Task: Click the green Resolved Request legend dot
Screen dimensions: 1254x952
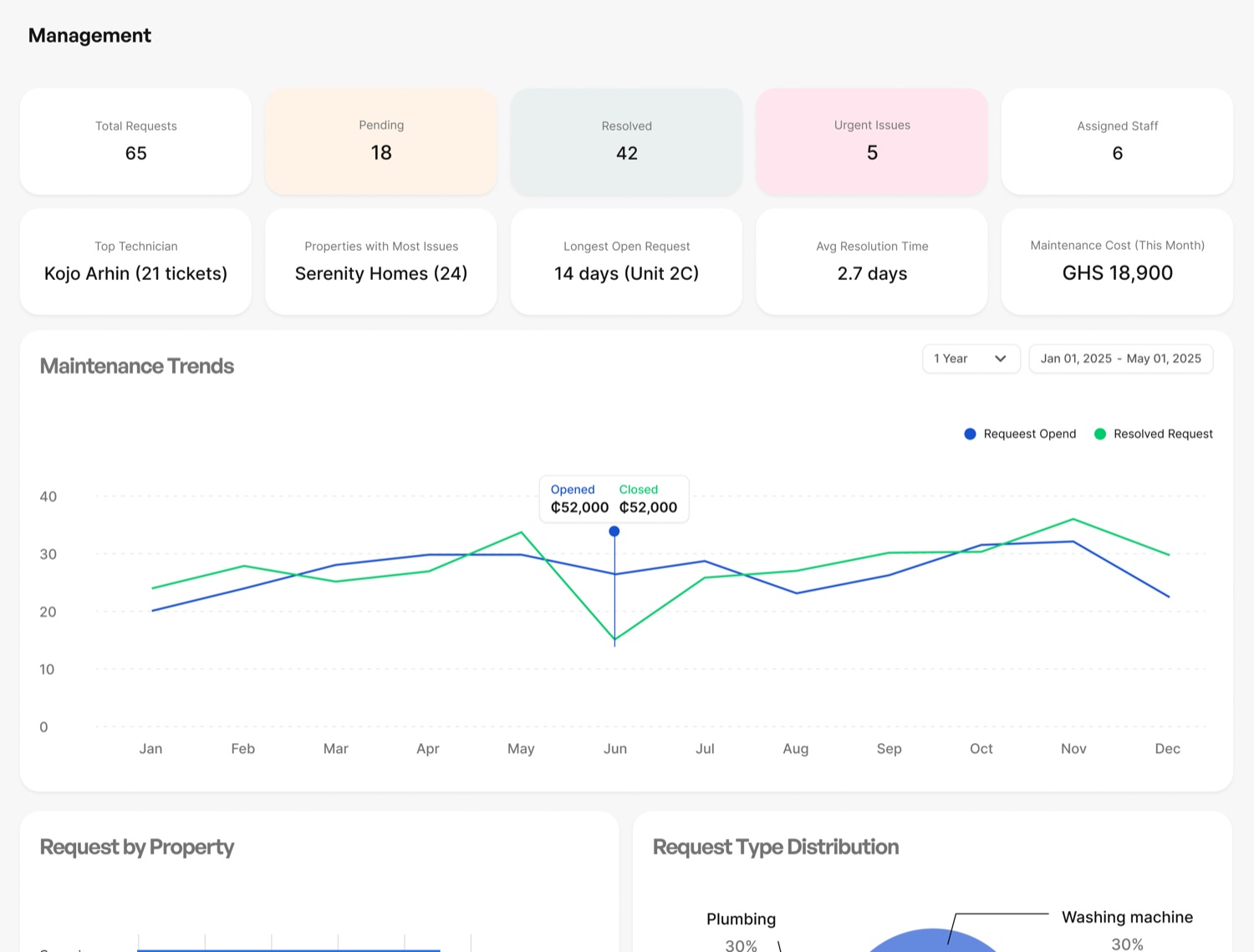Action: 1100,434
